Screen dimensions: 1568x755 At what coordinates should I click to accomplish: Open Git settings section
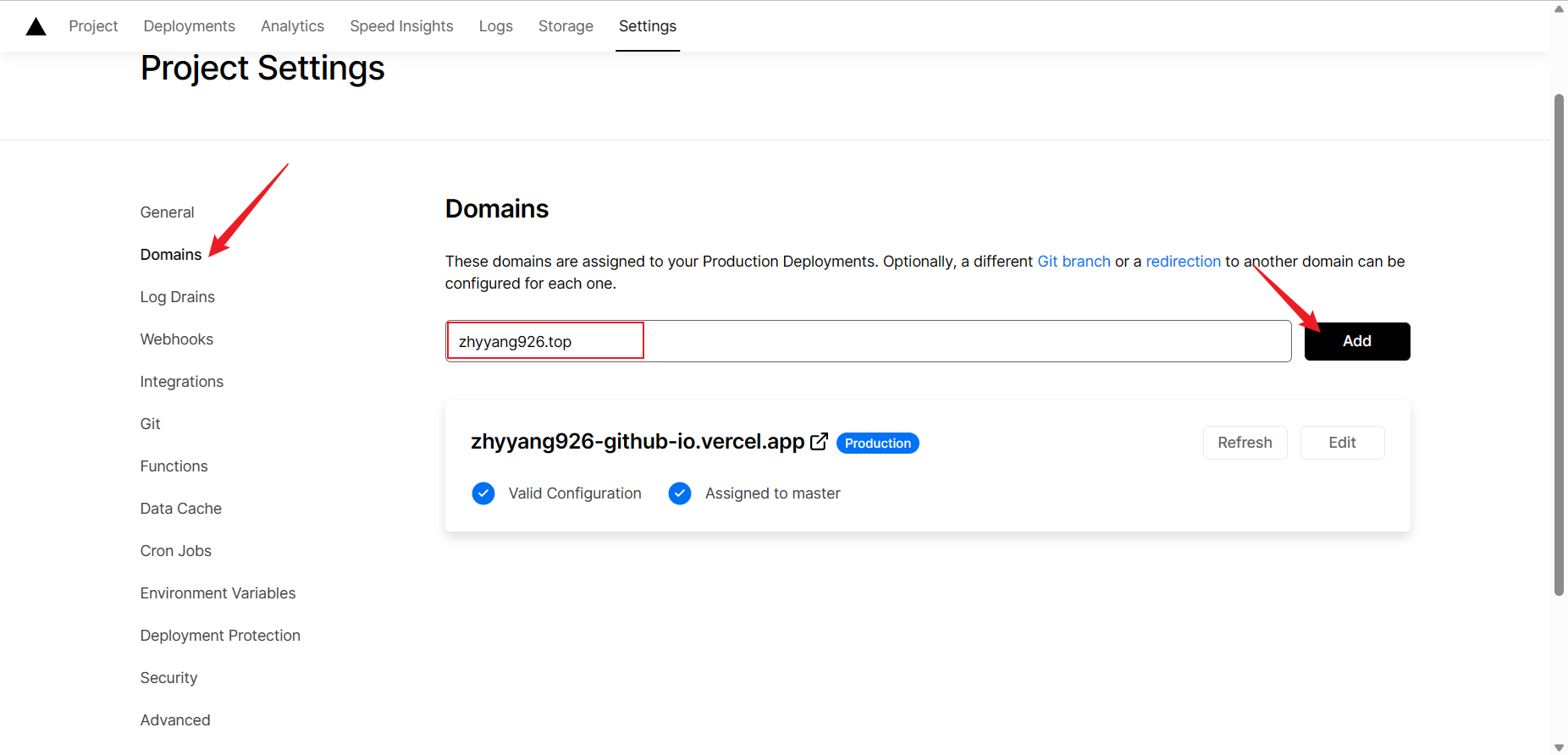[x=150, y=424]
